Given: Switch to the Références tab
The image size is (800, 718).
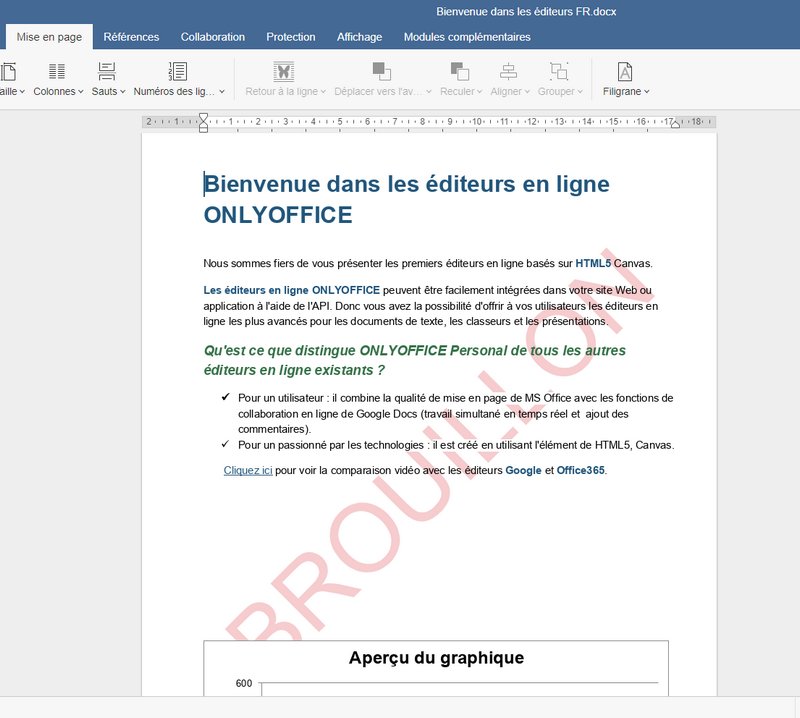Looking at the screenshot, I should pos(131,37).
